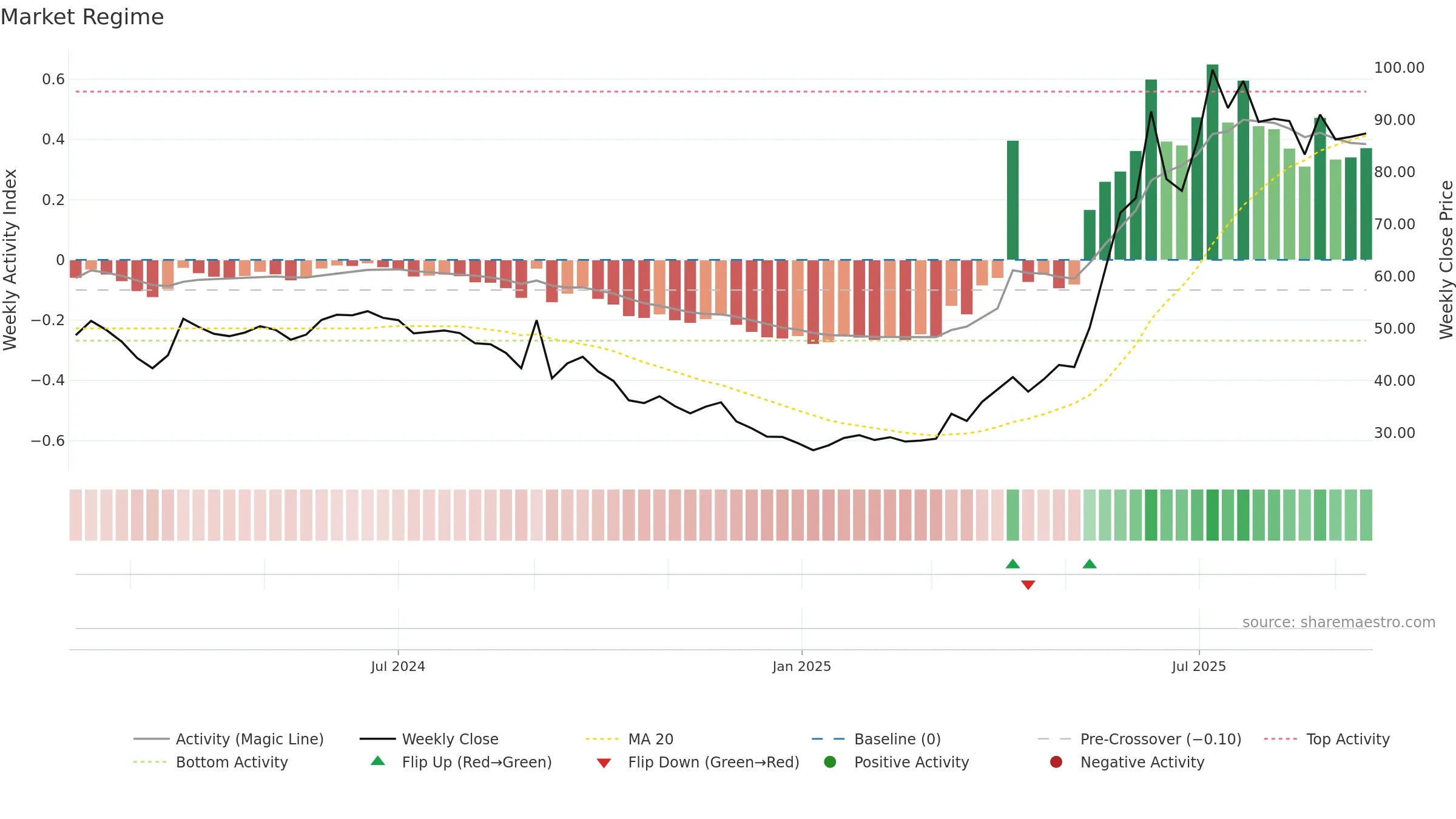Toggle the MA 20 legend entry
The image size is (1456, 819).
click(x=629, y=739)
